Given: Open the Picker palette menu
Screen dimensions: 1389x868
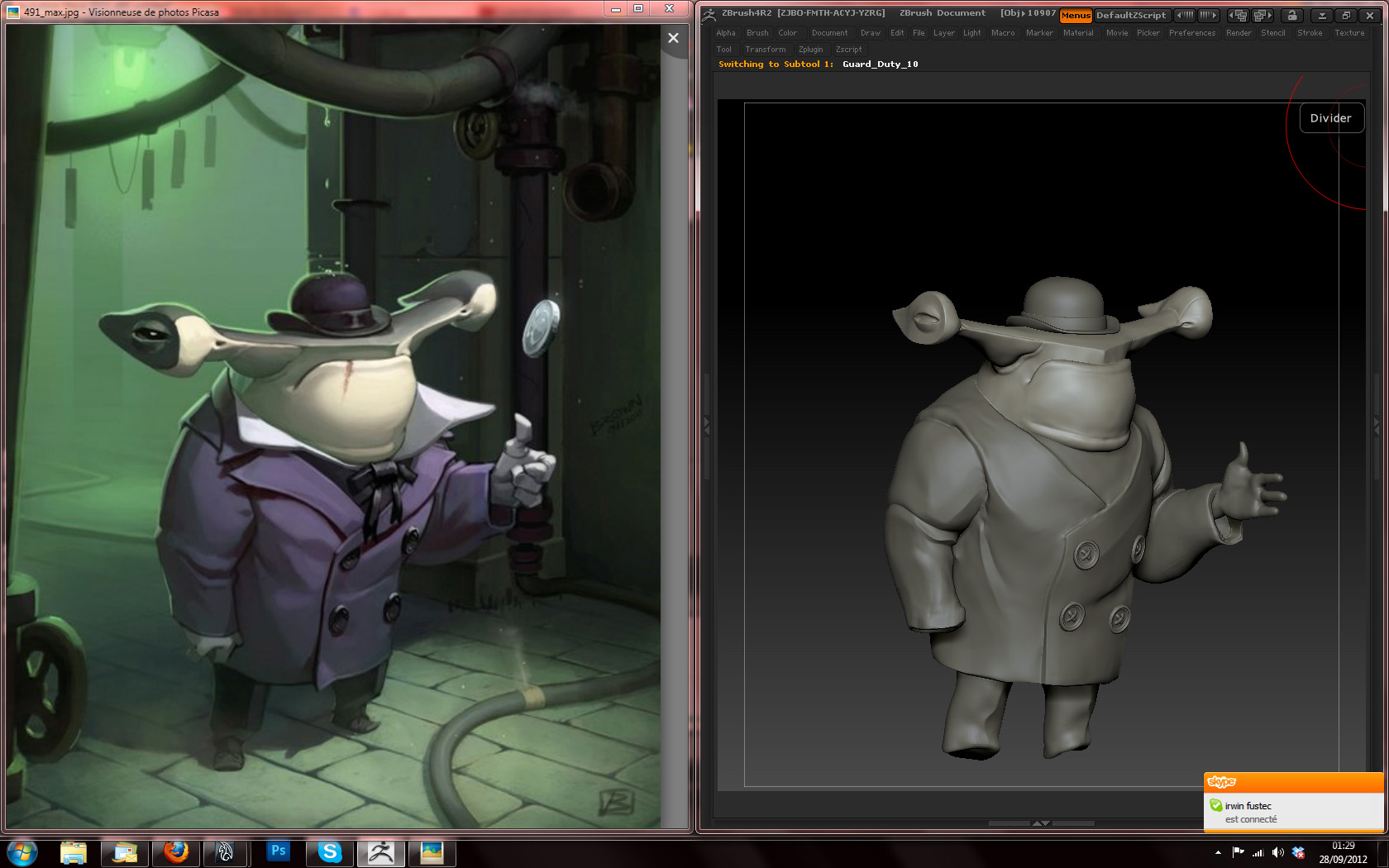Looking at the screenshot, I should pos(1148,33).
